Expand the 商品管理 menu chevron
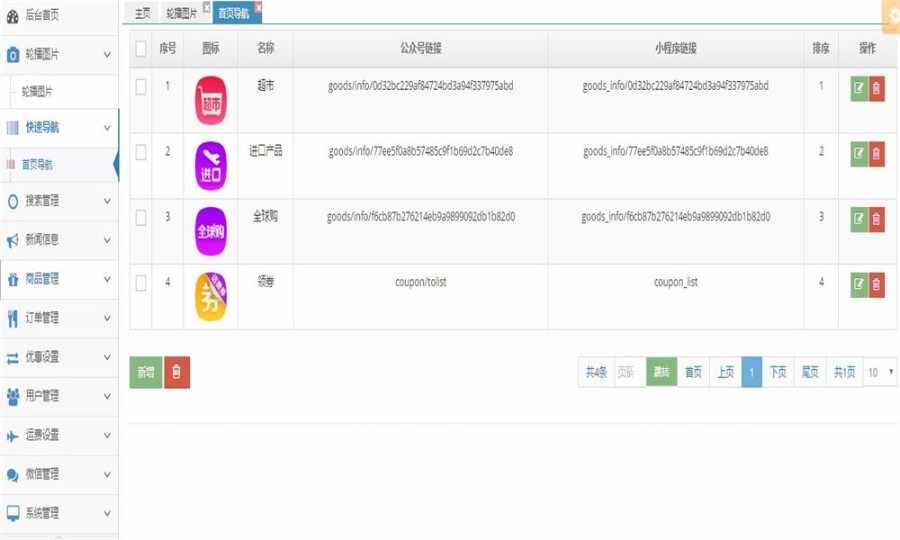The image size is (900, 540). tap(107, 279)
